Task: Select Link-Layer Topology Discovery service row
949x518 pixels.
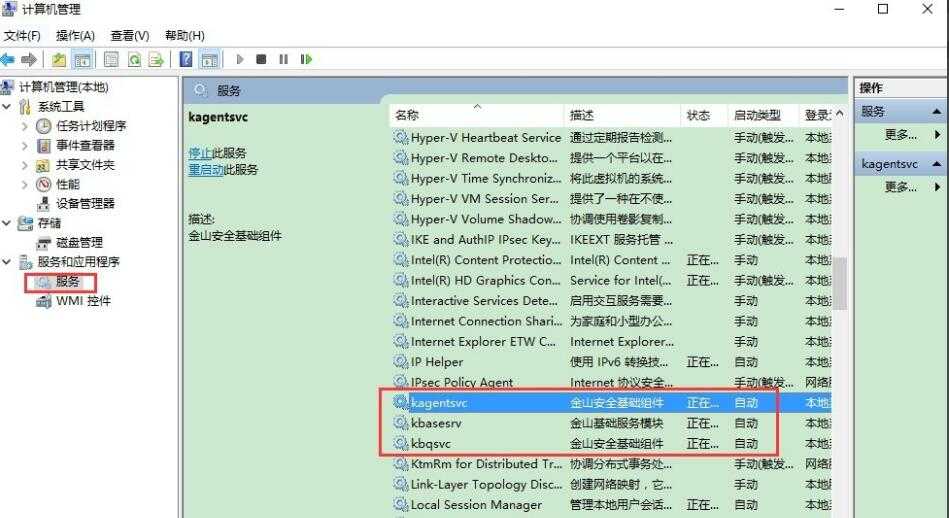Action: pos(611,485)
